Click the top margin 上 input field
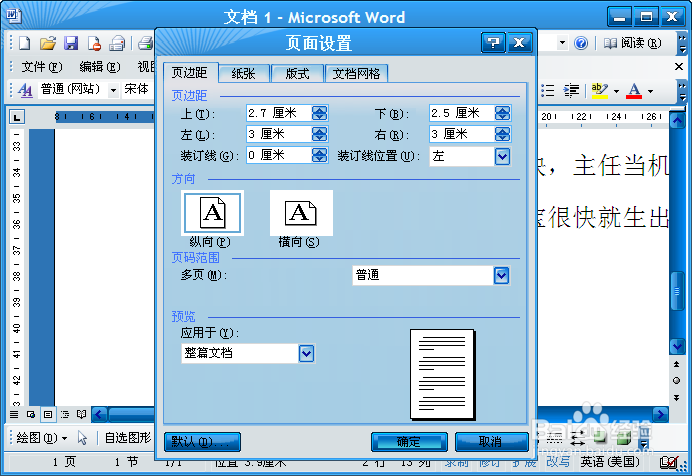The height and width of the screenshot is (476, 692). tap(279, 113)
